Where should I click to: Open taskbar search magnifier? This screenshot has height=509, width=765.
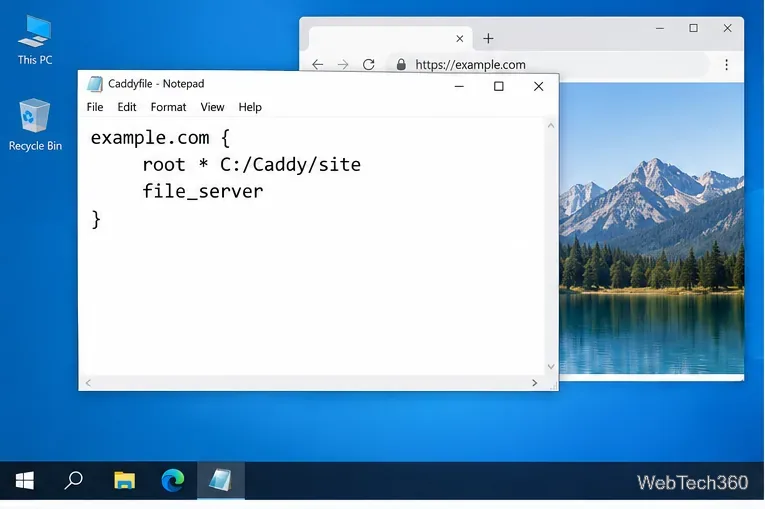74,480
